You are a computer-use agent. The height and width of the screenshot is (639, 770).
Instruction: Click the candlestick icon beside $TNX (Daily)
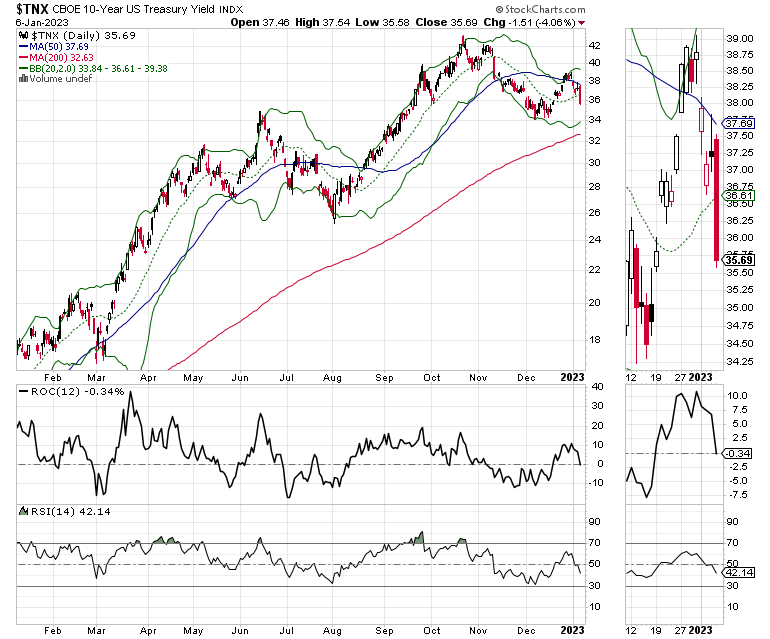[23, 35]
